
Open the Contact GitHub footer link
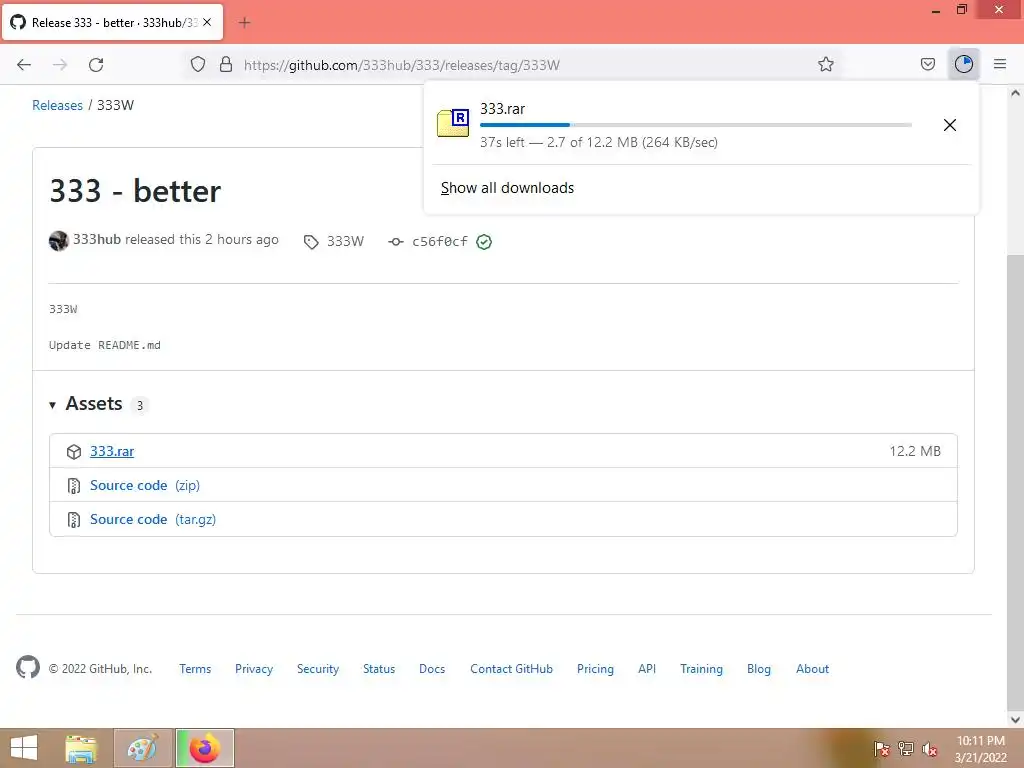pyautogui.click(x=511, y=669)
